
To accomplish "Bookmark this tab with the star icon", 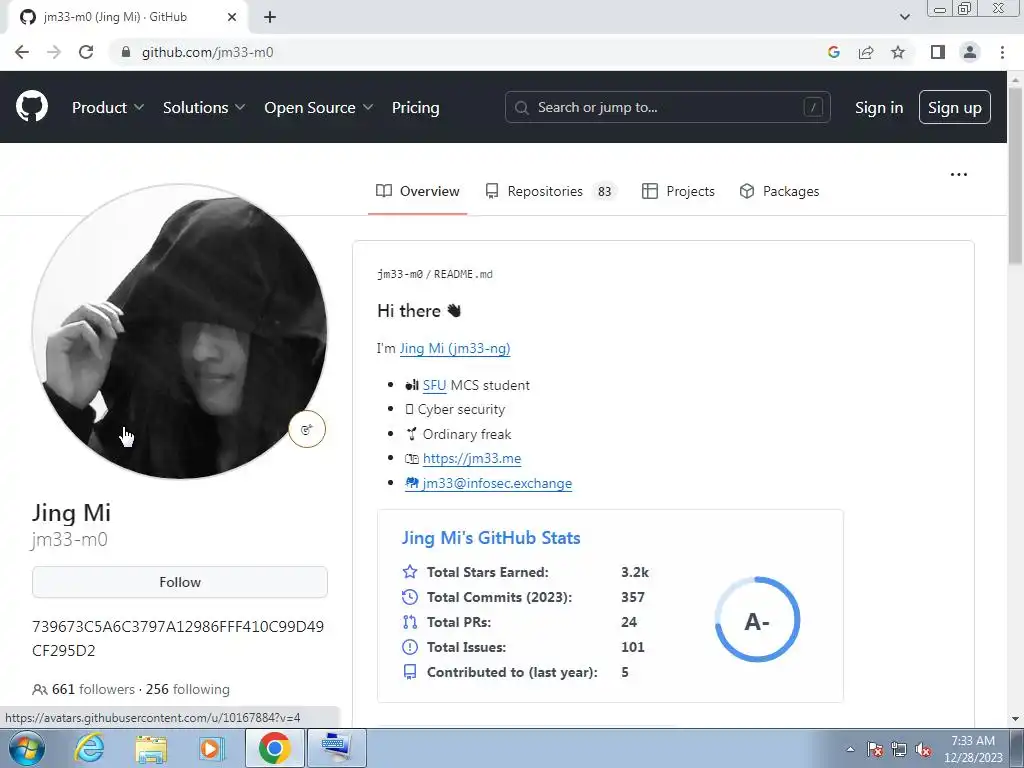I will [898, 52].
